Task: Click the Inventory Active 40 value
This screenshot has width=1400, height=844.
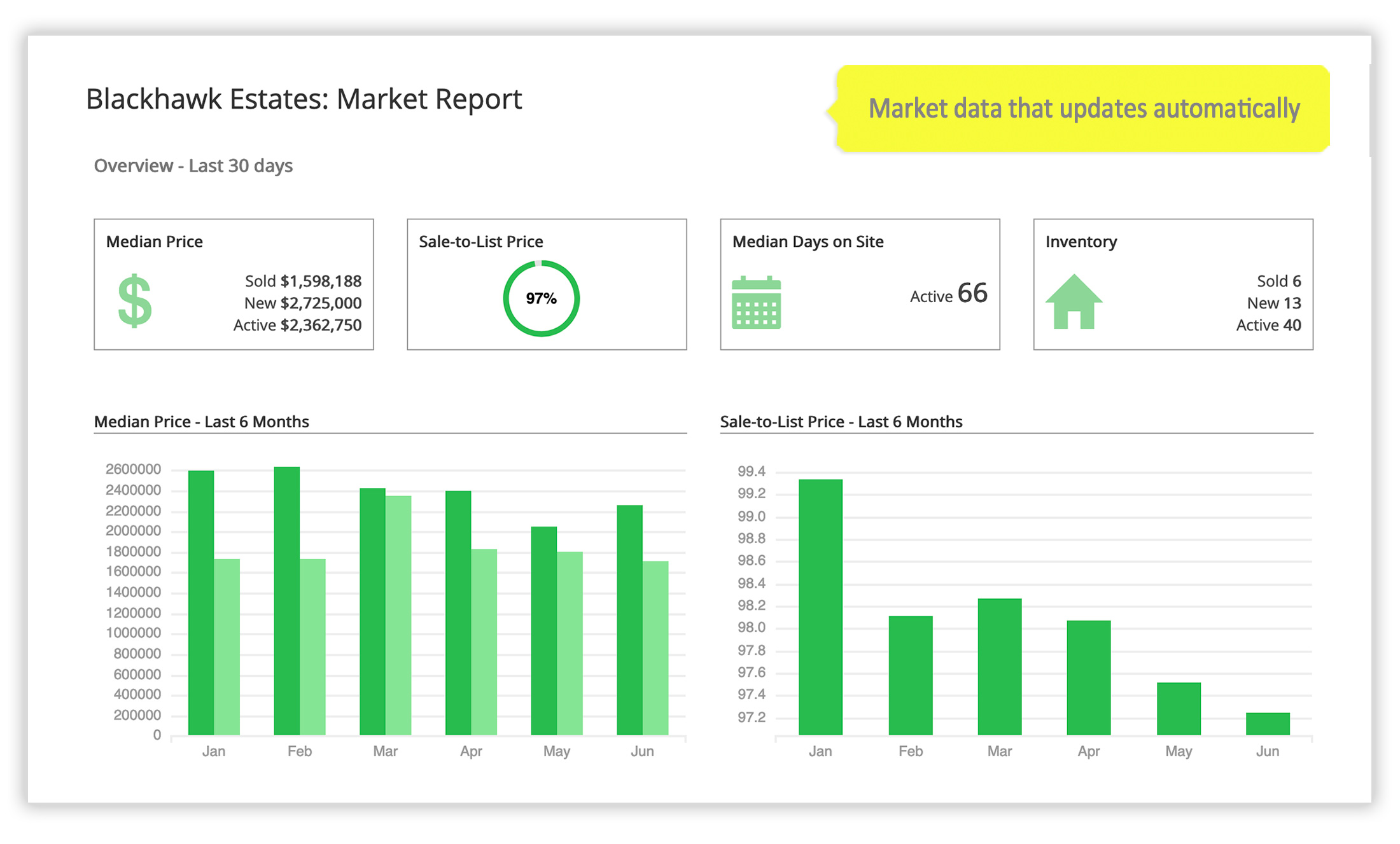Action: (1268, 325)
